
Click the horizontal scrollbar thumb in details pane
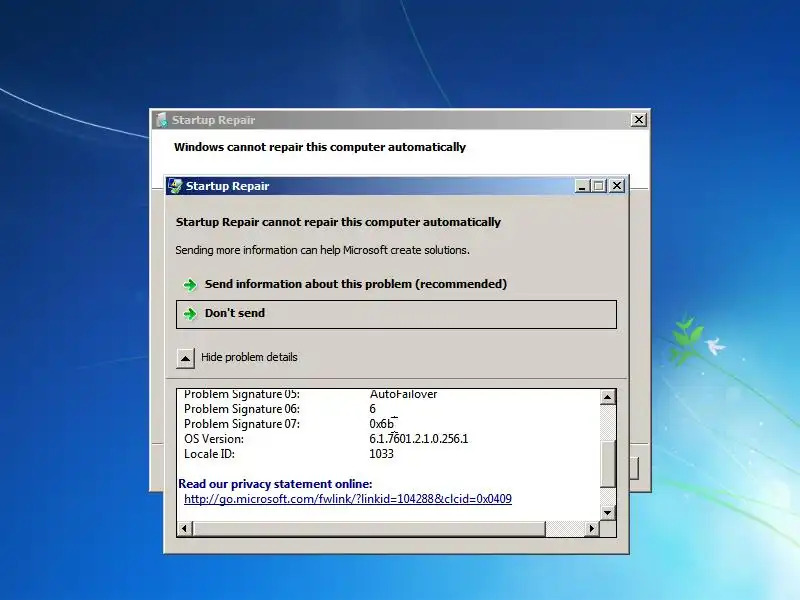point(369,529)
